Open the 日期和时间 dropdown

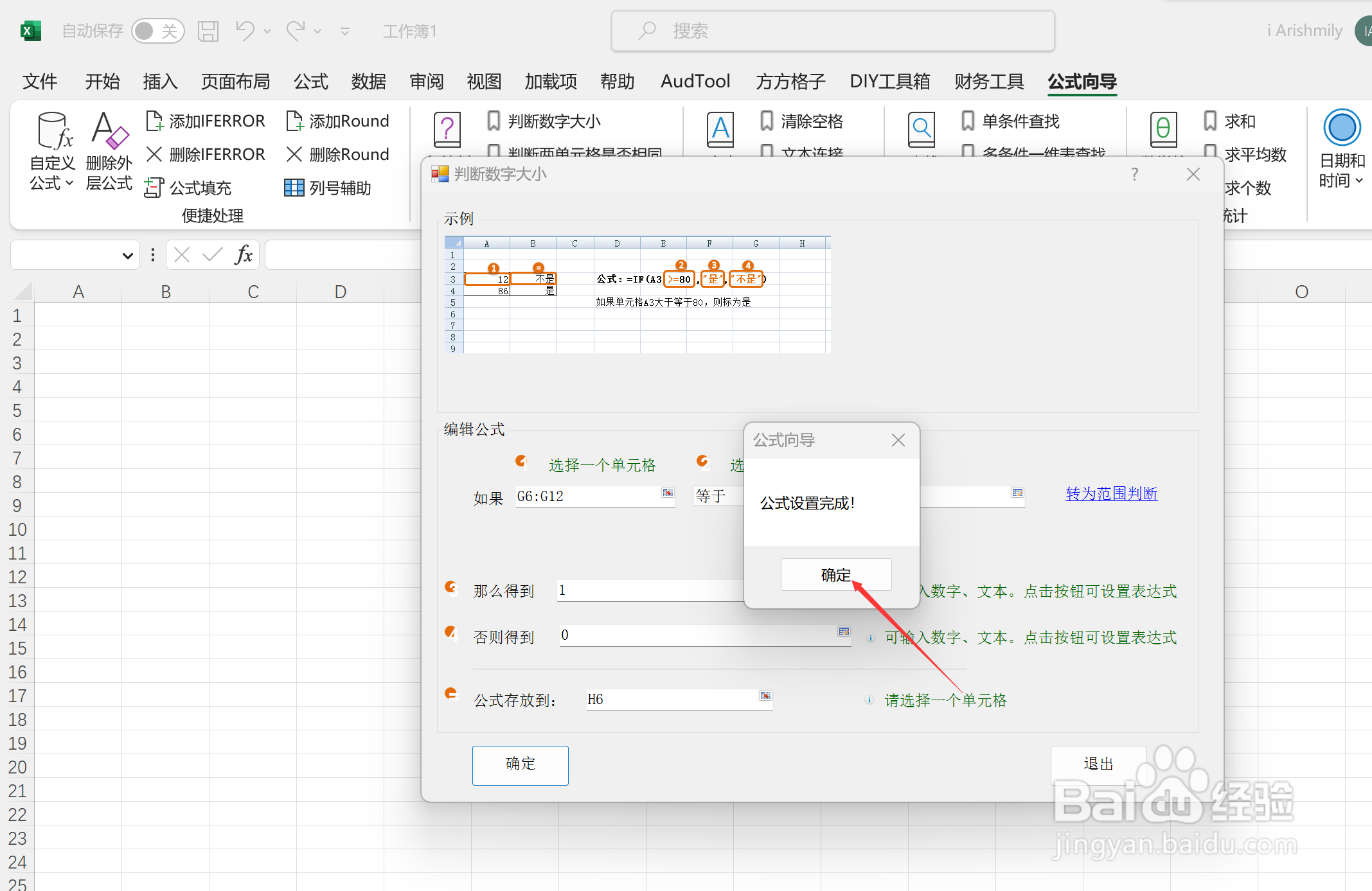1341,151
